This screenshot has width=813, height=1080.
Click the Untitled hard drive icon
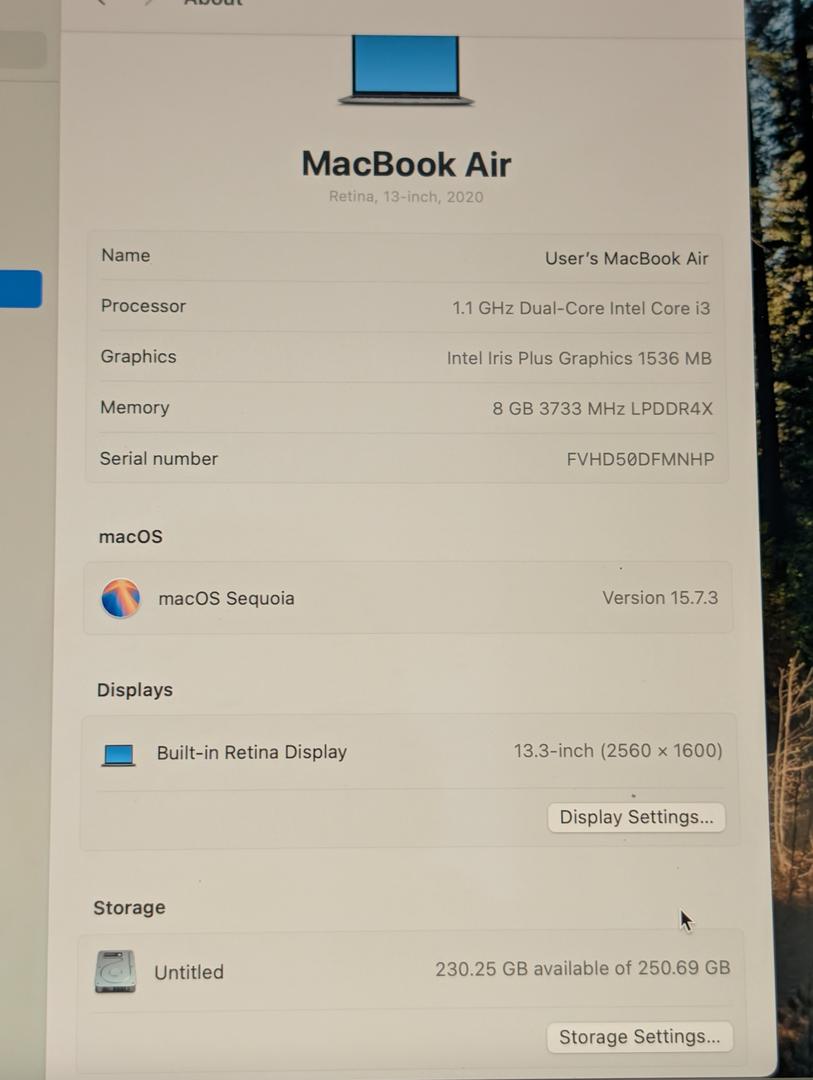coord(115,971)
